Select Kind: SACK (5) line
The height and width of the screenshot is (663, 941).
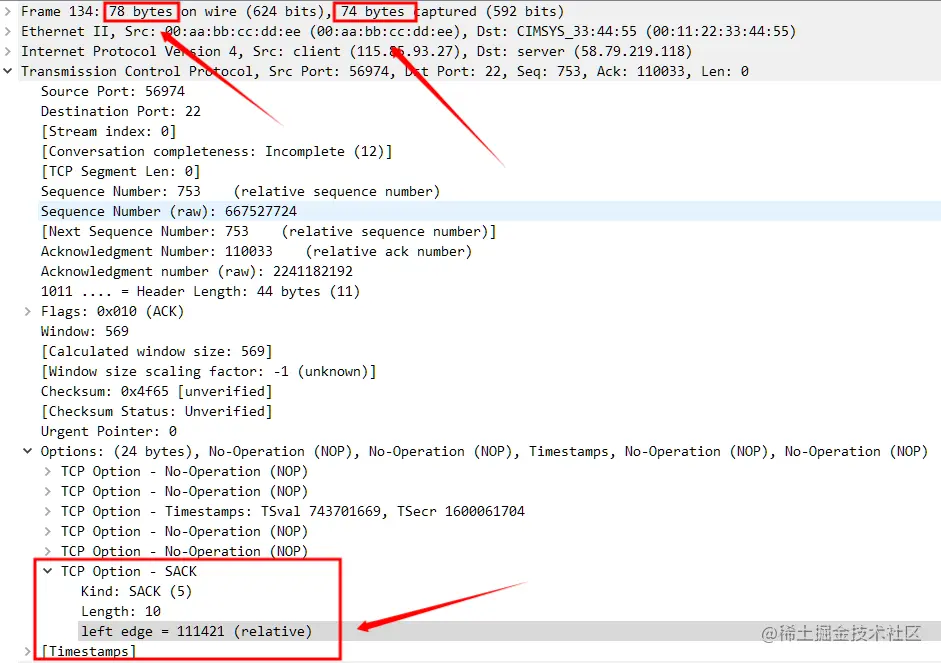(x=137, y=591)
